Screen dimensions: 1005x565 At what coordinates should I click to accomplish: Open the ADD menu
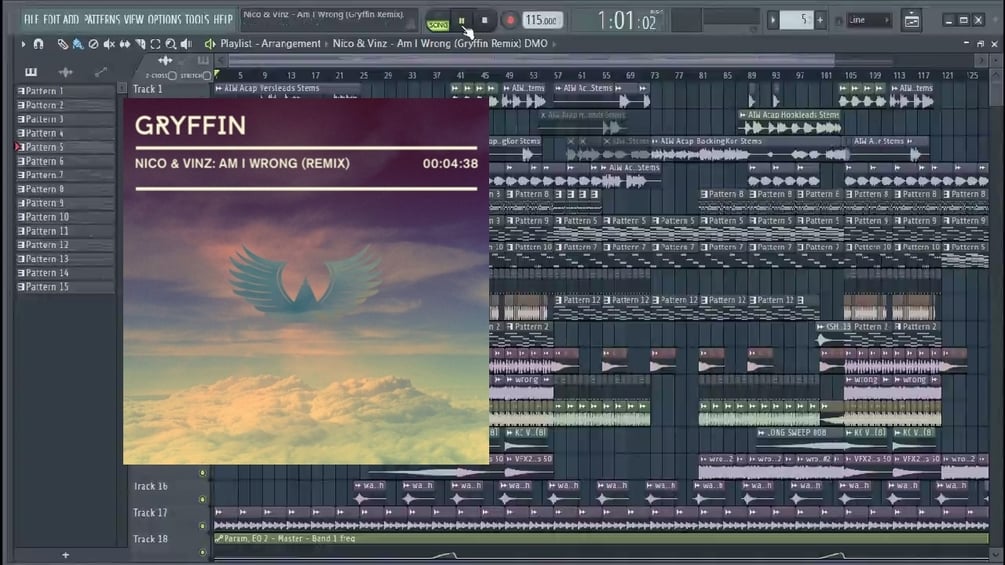(71, 20)
